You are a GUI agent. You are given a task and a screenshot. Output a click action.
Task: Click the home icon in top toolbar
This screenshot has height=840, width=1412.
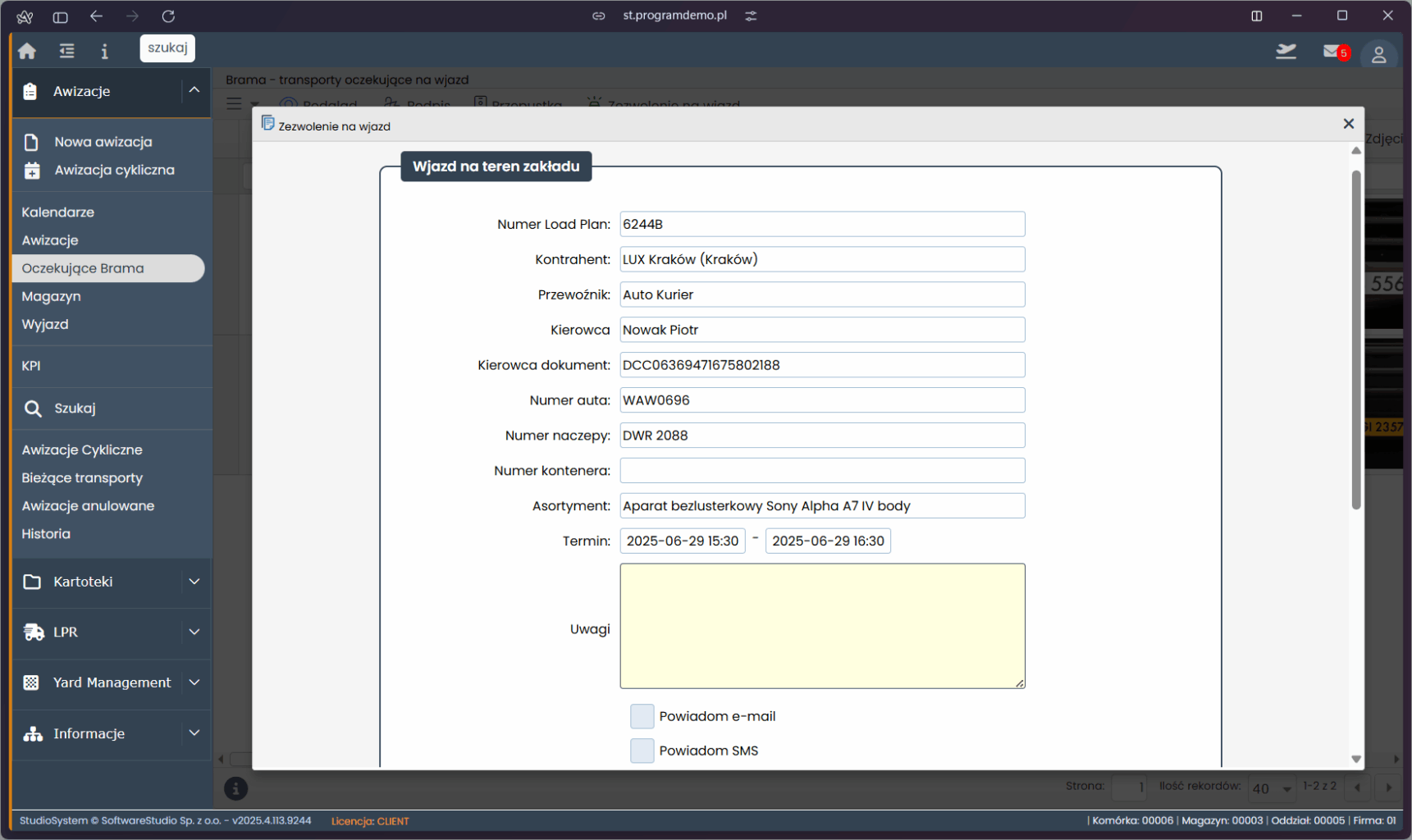[x=27, y=51]
